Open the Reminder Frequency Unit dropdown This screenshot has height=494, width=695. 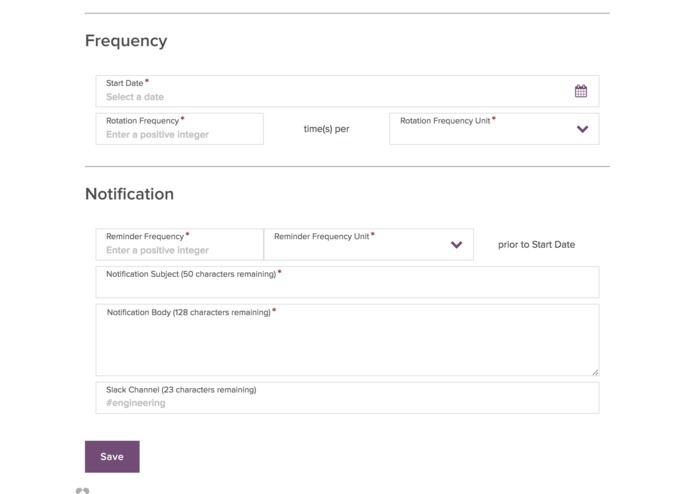[368, 244]
